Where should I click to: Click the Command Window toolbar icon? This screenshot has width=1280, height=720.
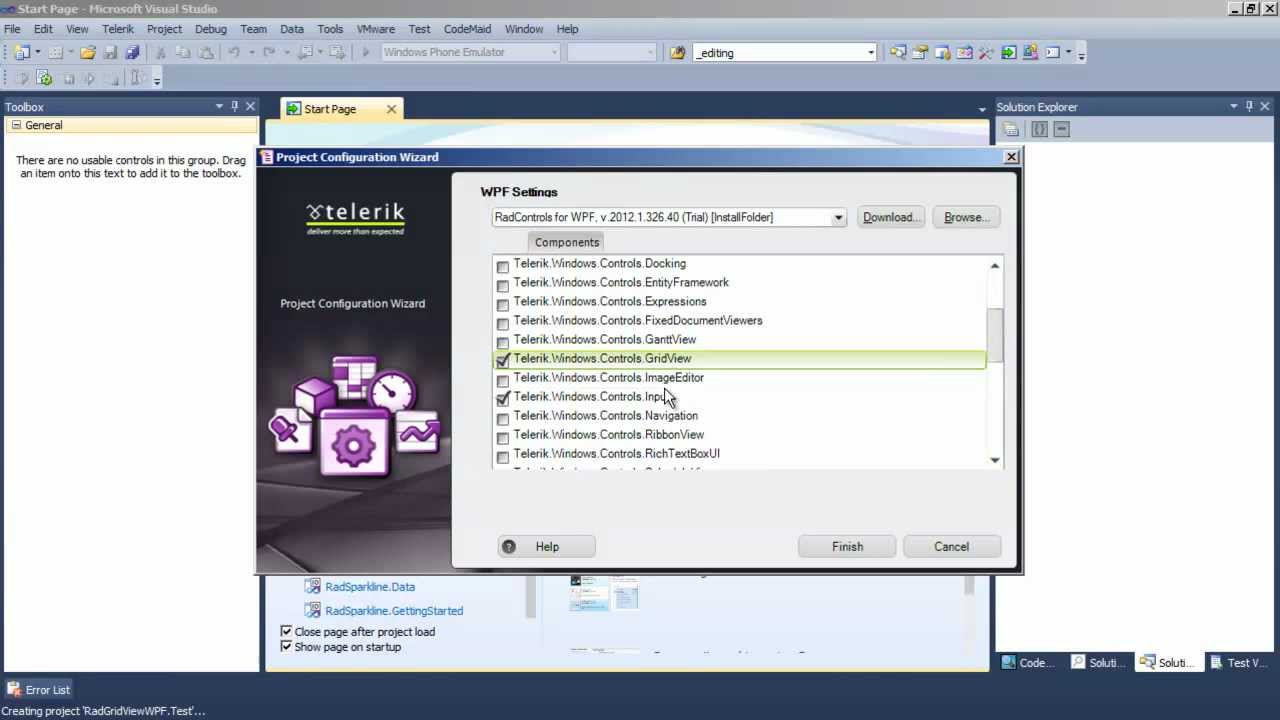click(x=1052, y=52)
